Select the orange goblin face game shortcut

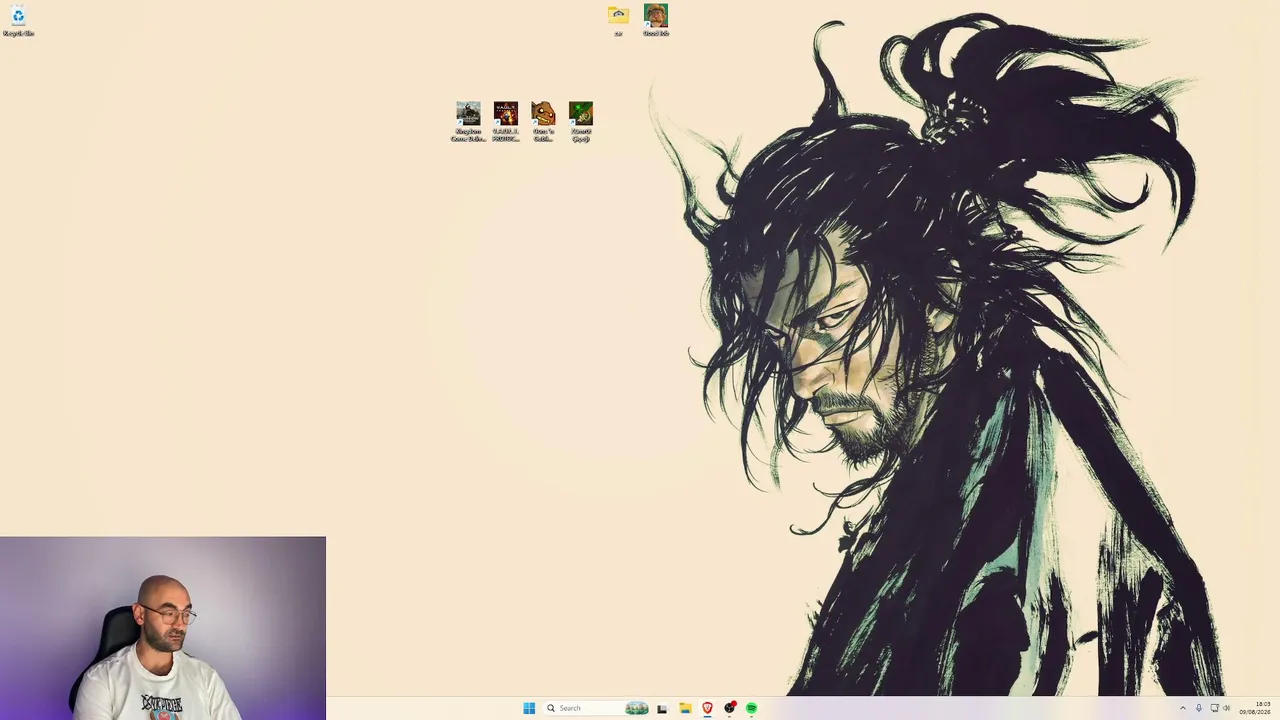(x=543, y=121)
